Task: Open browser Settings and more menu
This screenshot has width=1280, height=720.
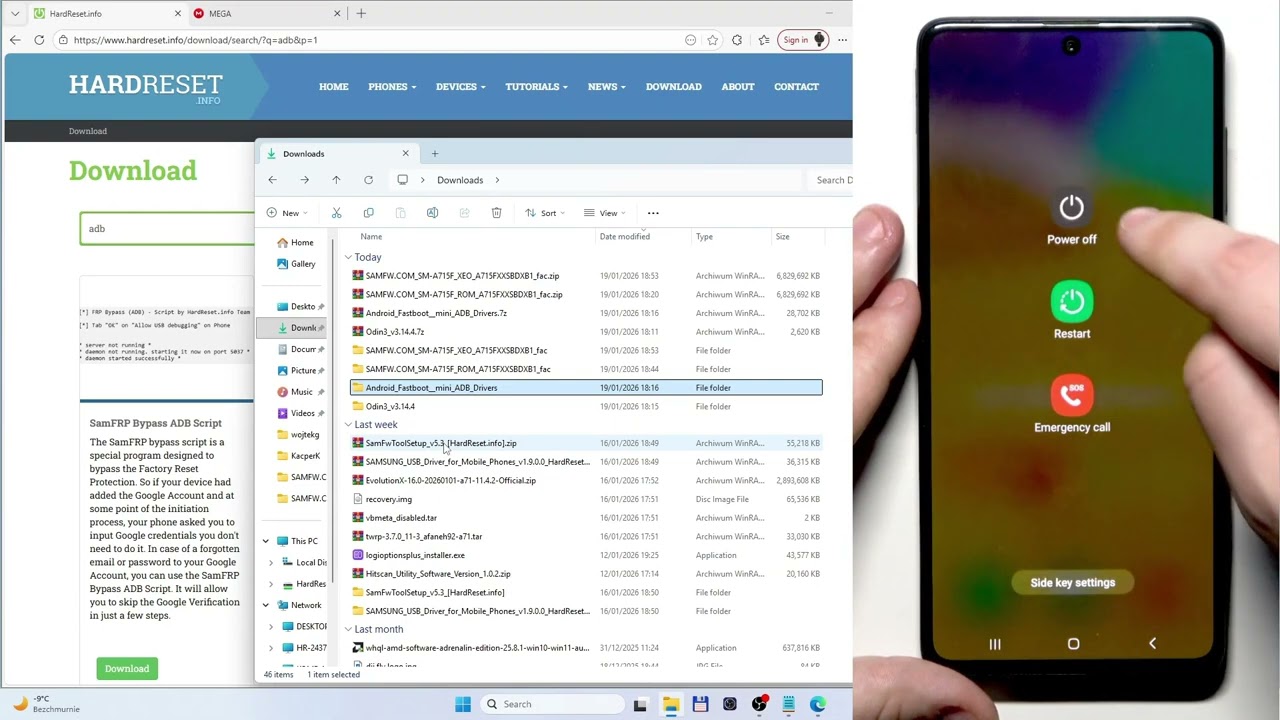Action: point(843,40)
